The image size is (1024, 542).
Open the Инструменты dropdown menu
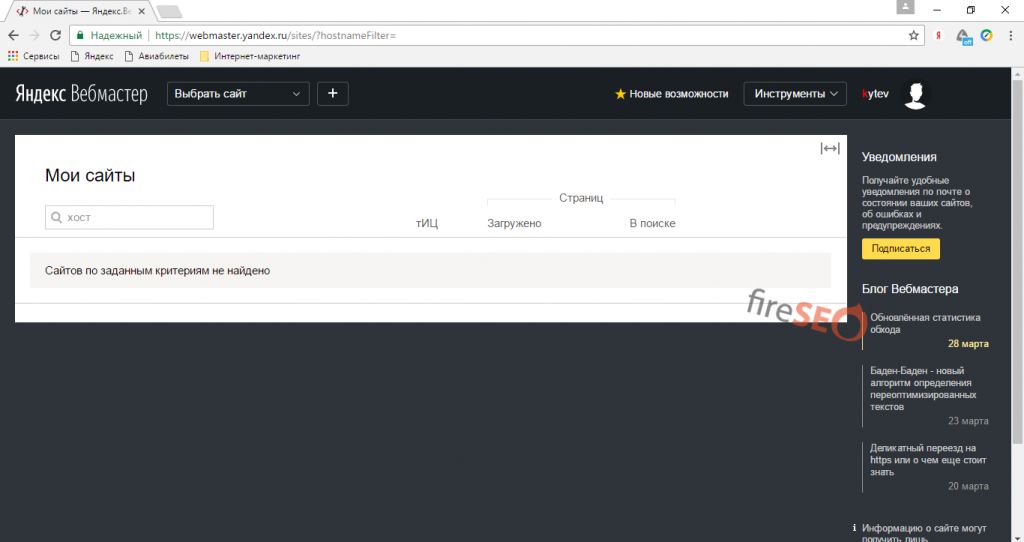[x=795, y=94]
